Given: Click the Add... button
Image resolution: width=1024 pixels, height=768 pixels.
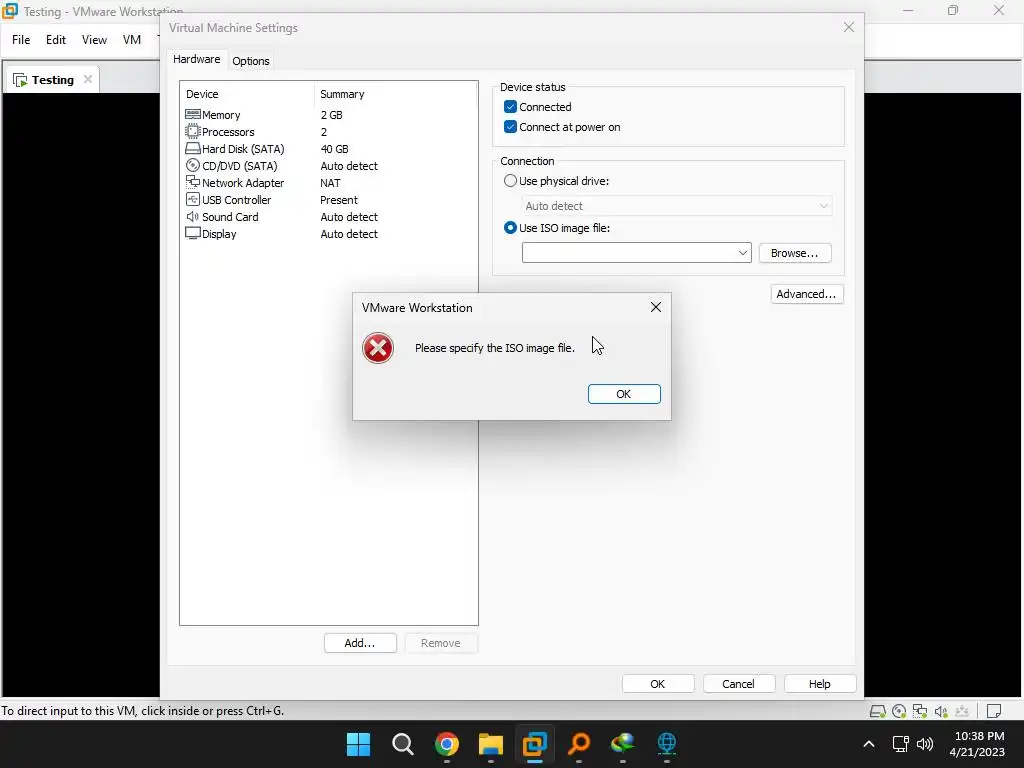Looking at the screenshot, I should (x=360, y=643).
